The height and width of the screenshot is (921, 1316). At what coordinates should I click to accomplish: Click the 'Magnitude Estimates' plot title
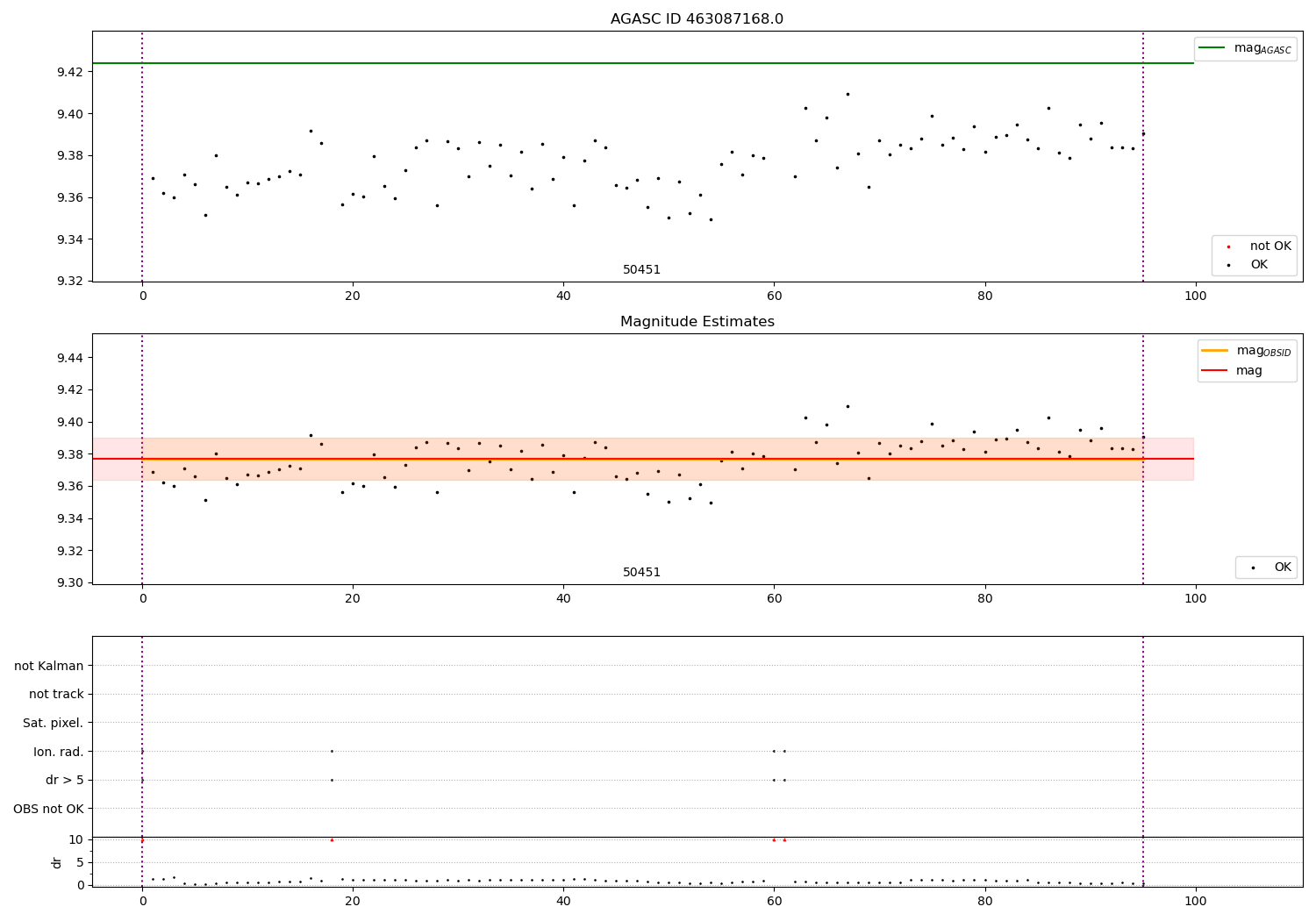tap(697, 322)
